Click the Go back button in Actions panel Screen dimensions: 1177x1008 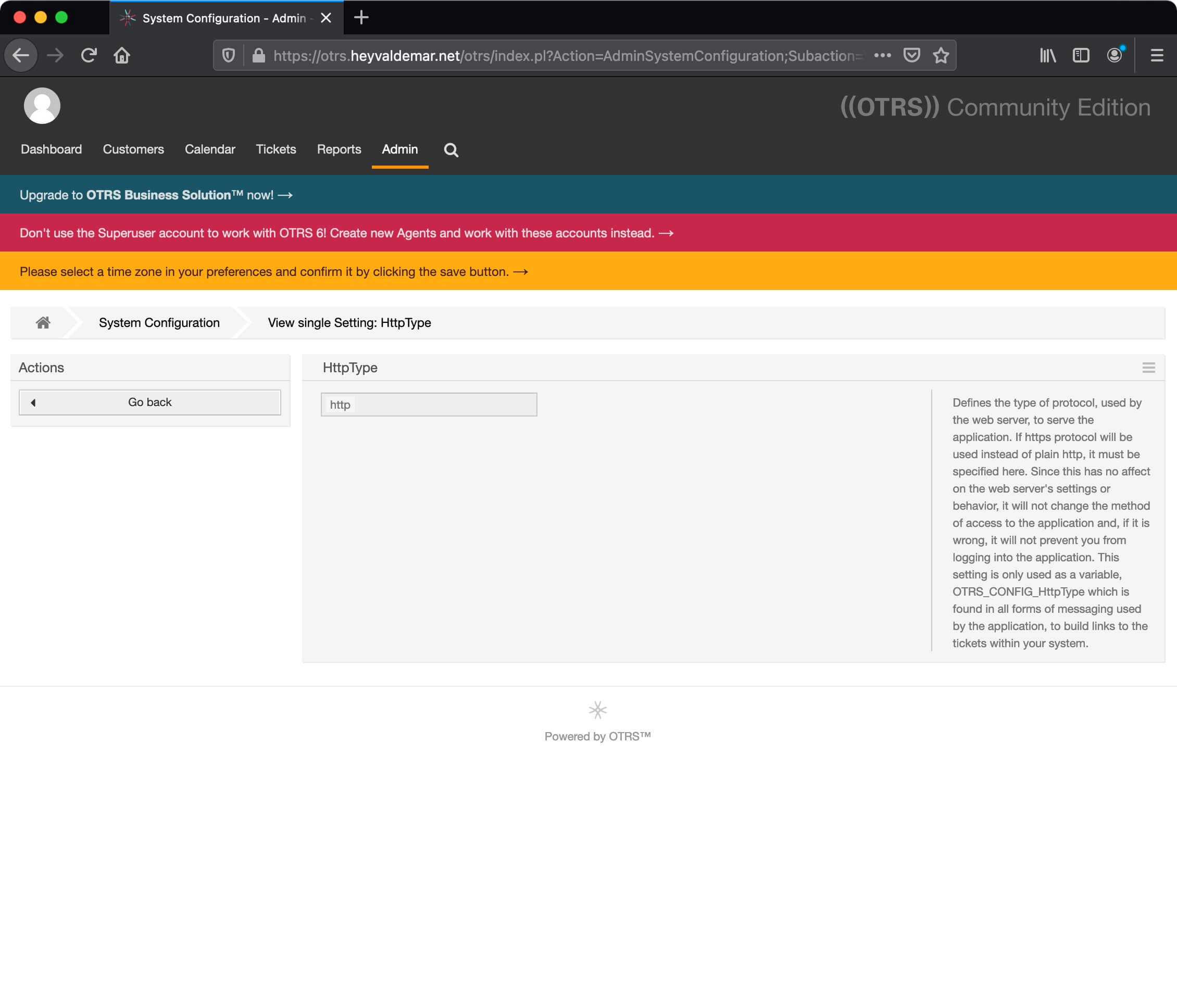[150, 402]
